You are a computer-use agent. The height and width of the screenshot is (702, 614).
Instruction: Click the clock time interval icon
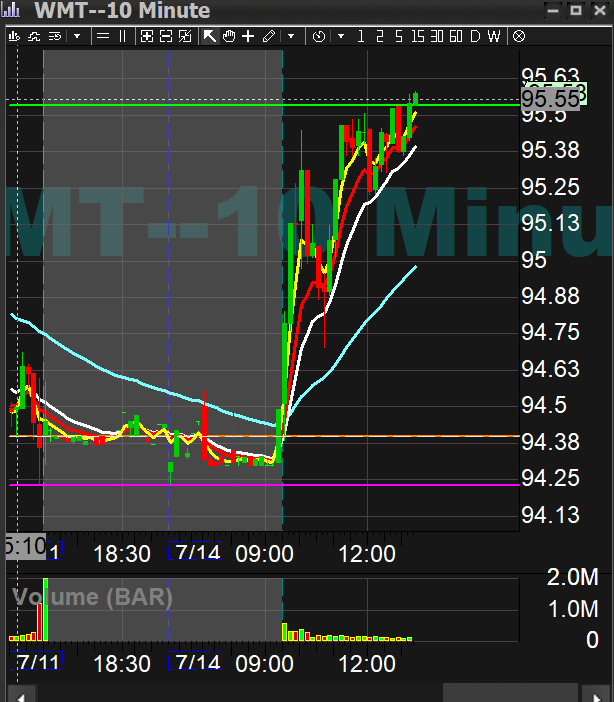319,36
